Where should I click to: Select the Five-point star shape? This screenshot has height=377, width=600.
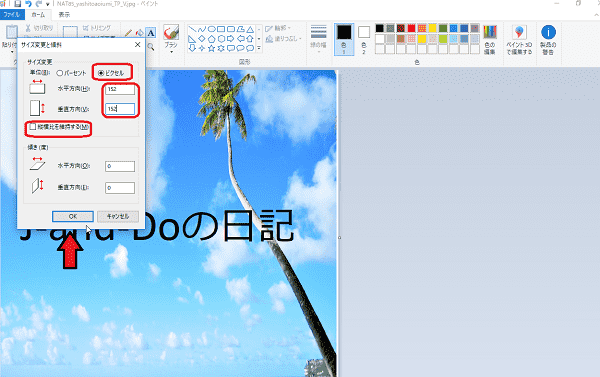[x=211, y=48]
